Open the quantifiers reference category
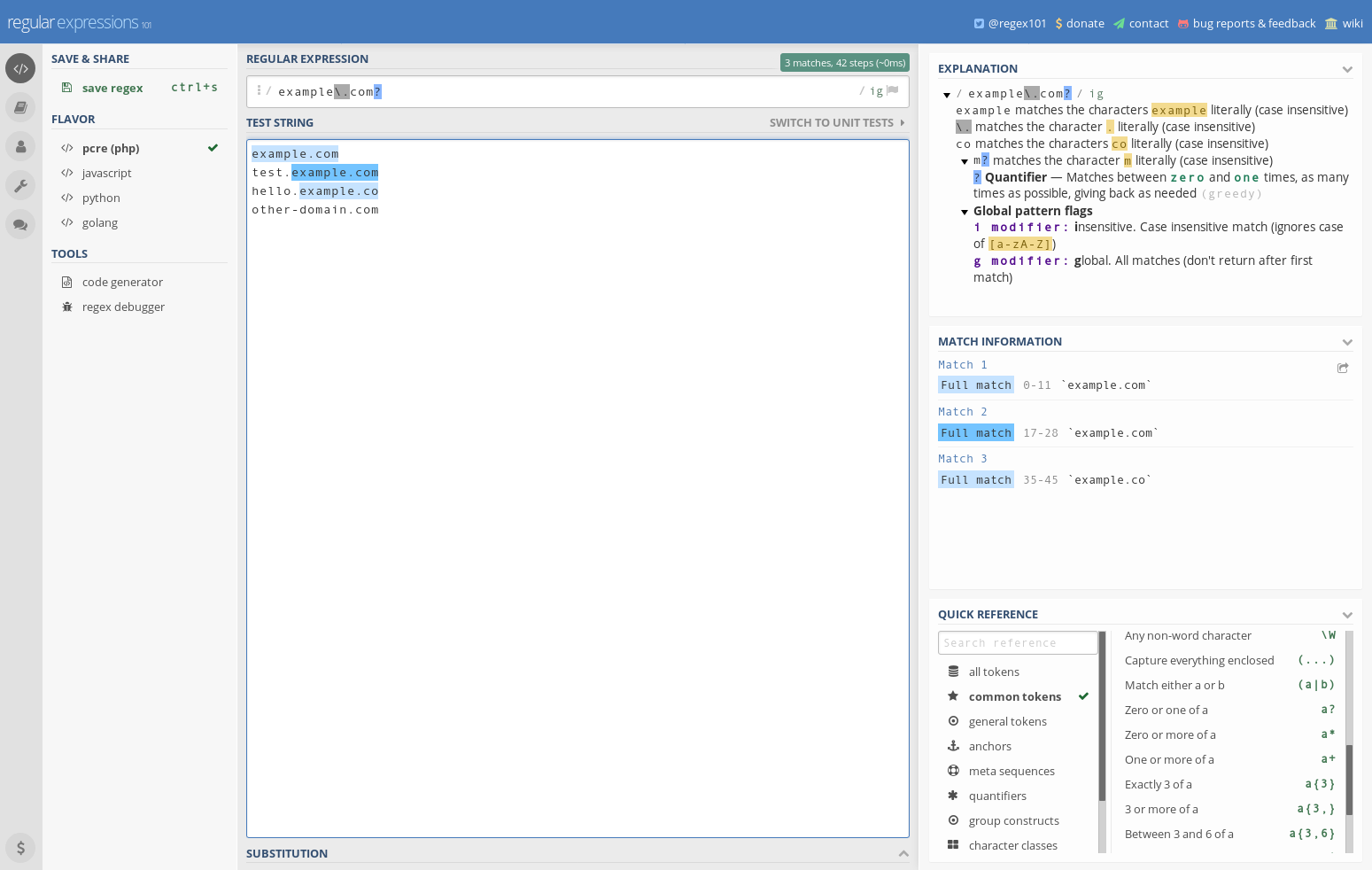This screenshot has height=870, width=1372. [997, 796]
